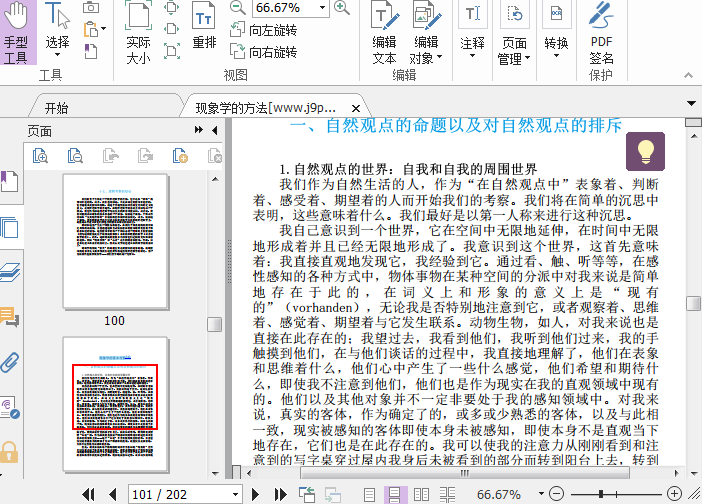The height and width of the screenshot is (504, 702).
Task: Set view to Actual Size (实际大小)
Action: click(138, 32)
